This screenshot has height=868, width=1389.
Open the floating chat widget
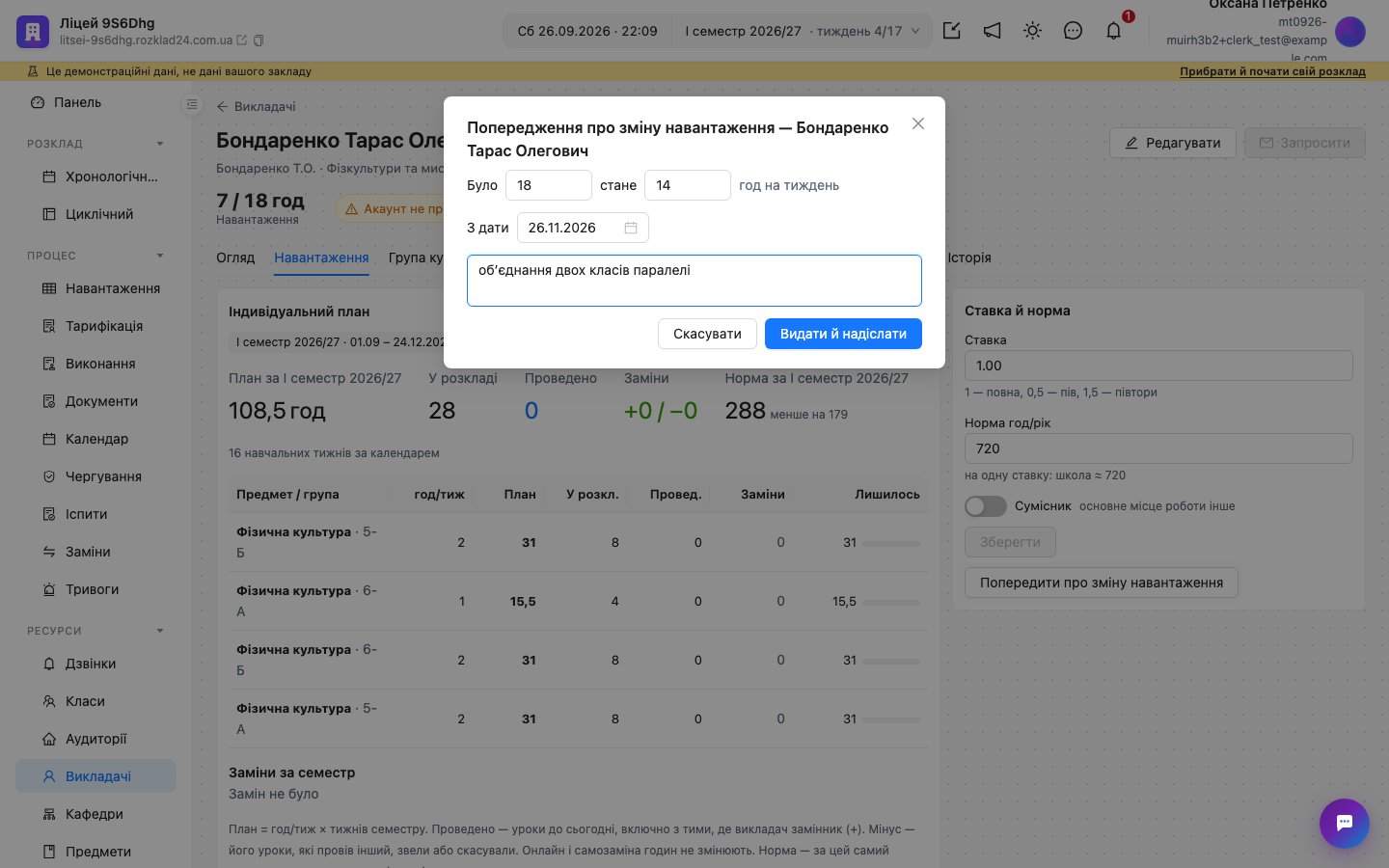(x=1345, y=824)
